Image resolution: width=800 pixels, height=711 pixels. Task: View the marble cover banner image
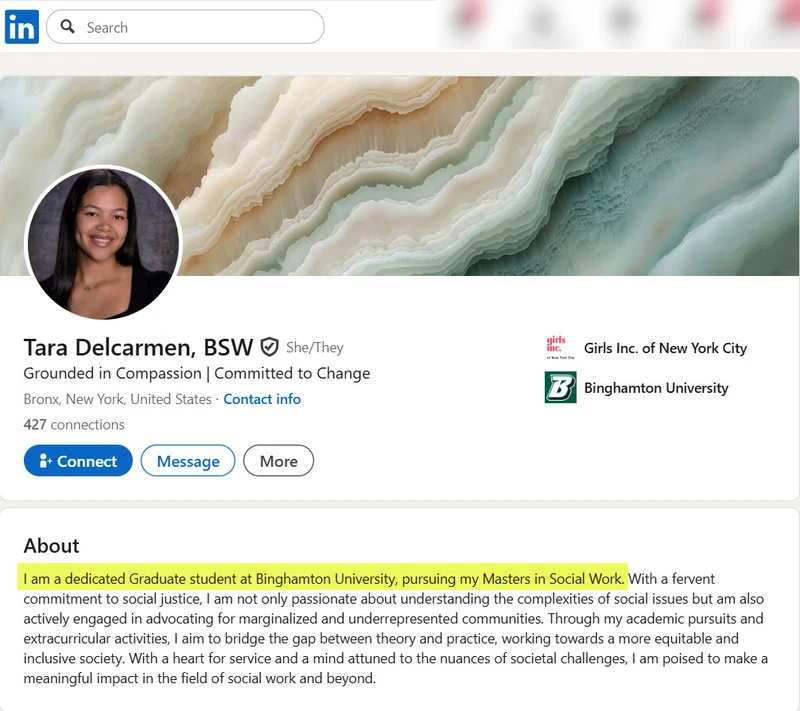399,176
